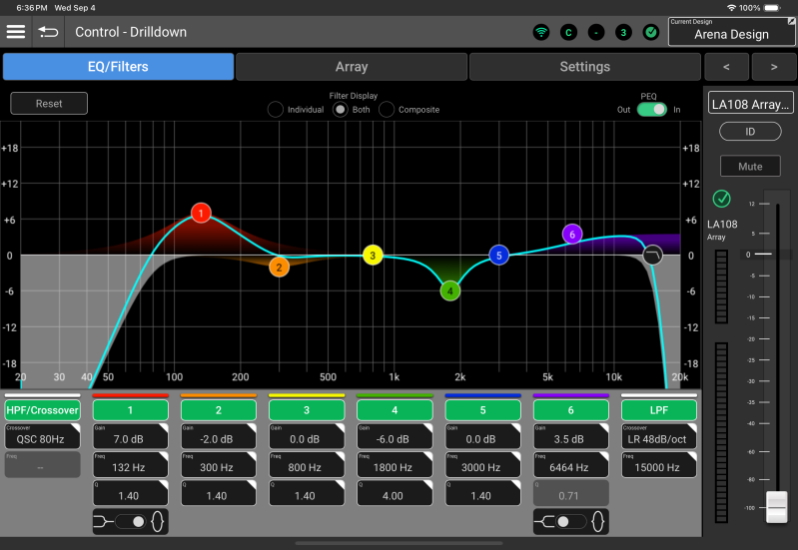The image size is (798, 550).
Task: Tap the LA108 Array name field
Action: click(750, 104)
